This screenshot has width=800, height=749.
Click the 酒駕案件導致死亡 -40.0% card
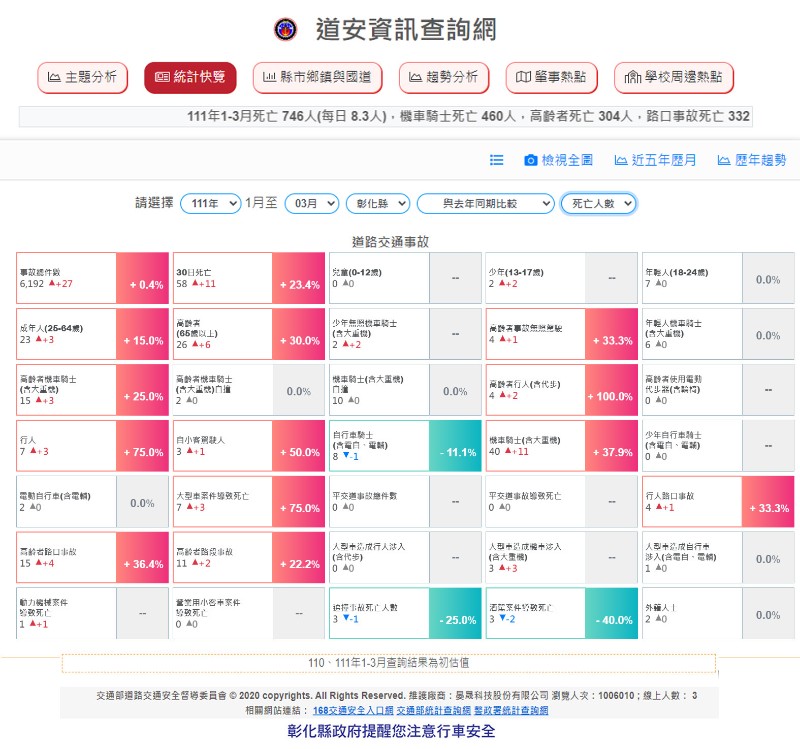[562, 613]
